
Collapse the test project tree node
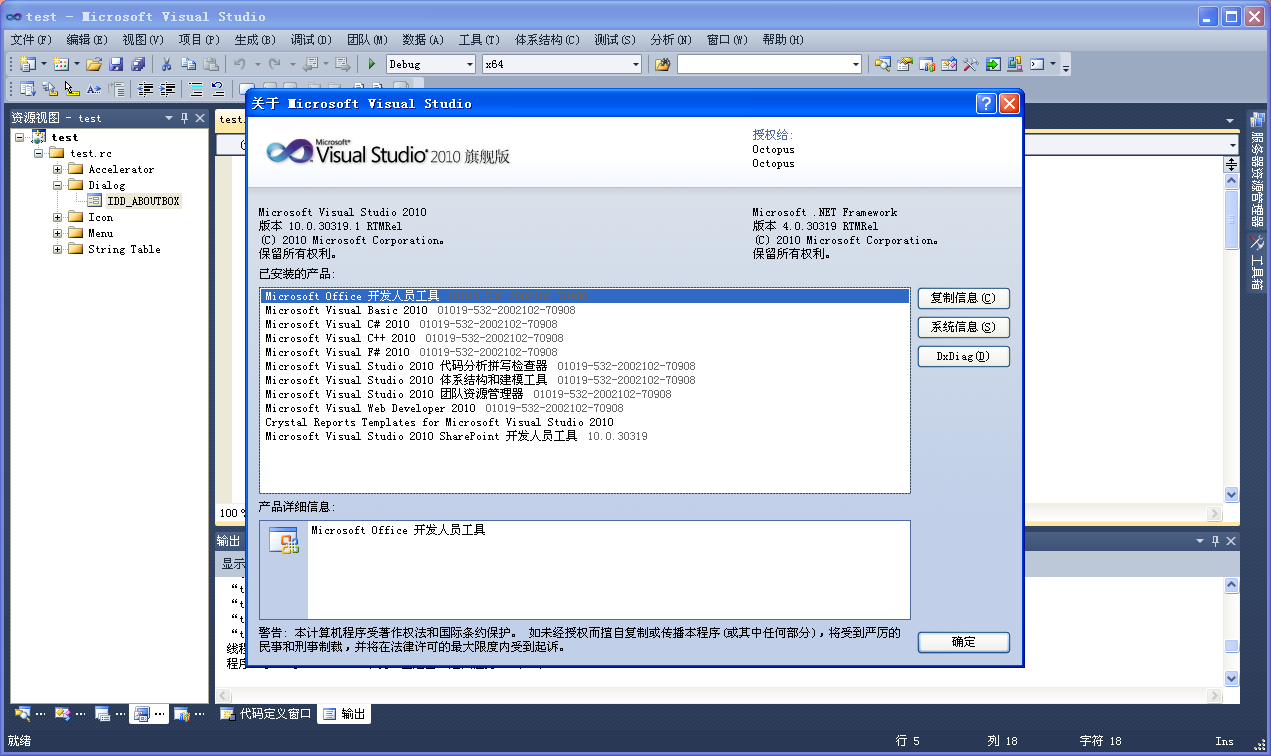coord(20,137)
